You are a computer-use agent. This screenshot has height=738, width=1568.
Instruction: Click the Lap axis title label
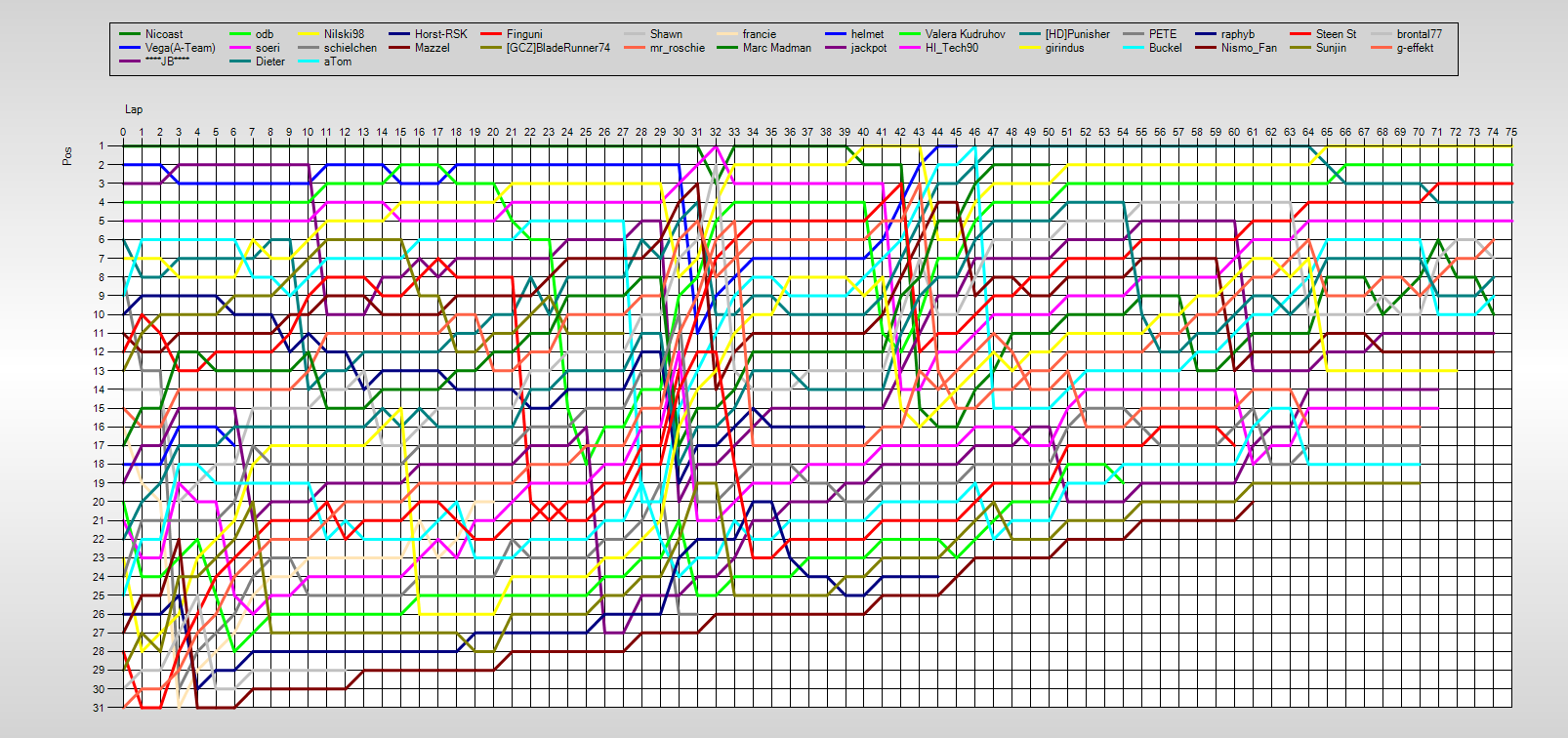(x=133, y=109)
